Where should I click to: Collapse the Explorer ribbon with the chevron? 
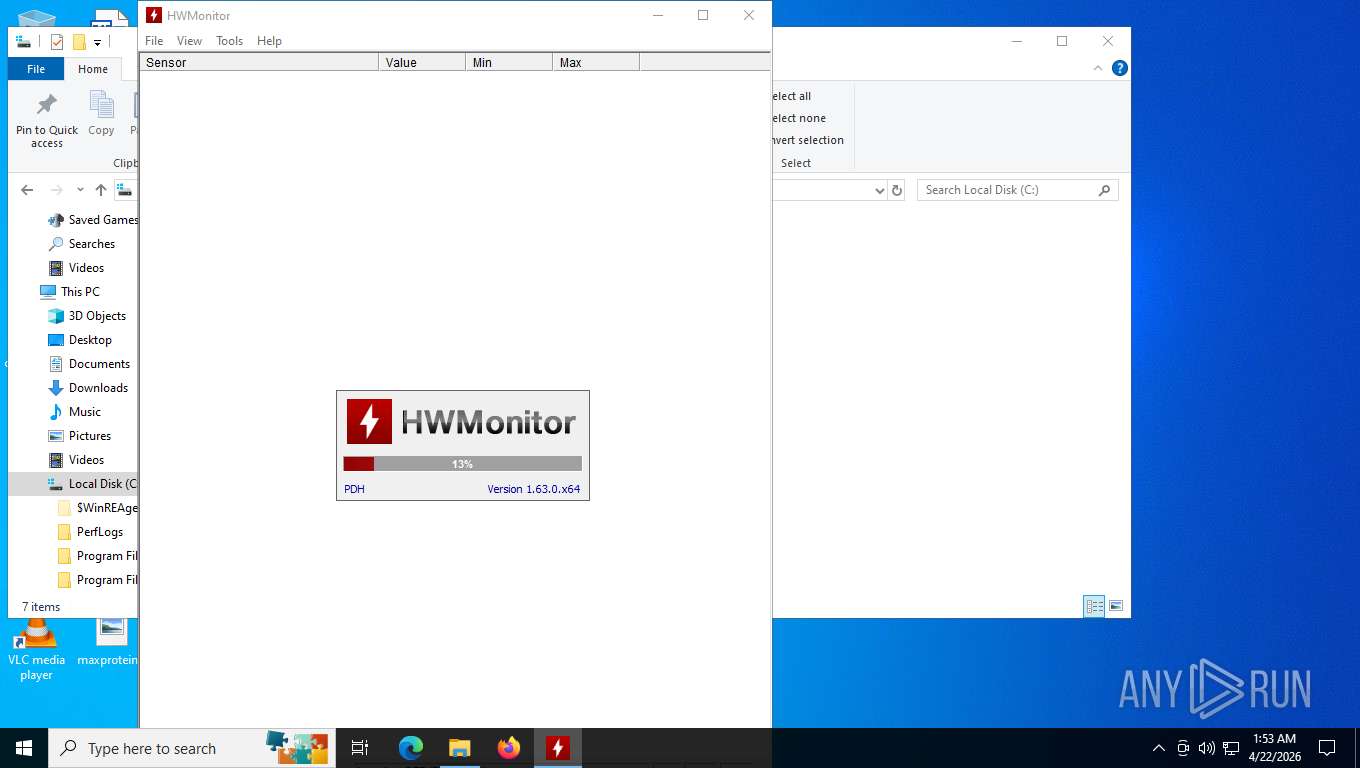click(x=1097, y=68)
